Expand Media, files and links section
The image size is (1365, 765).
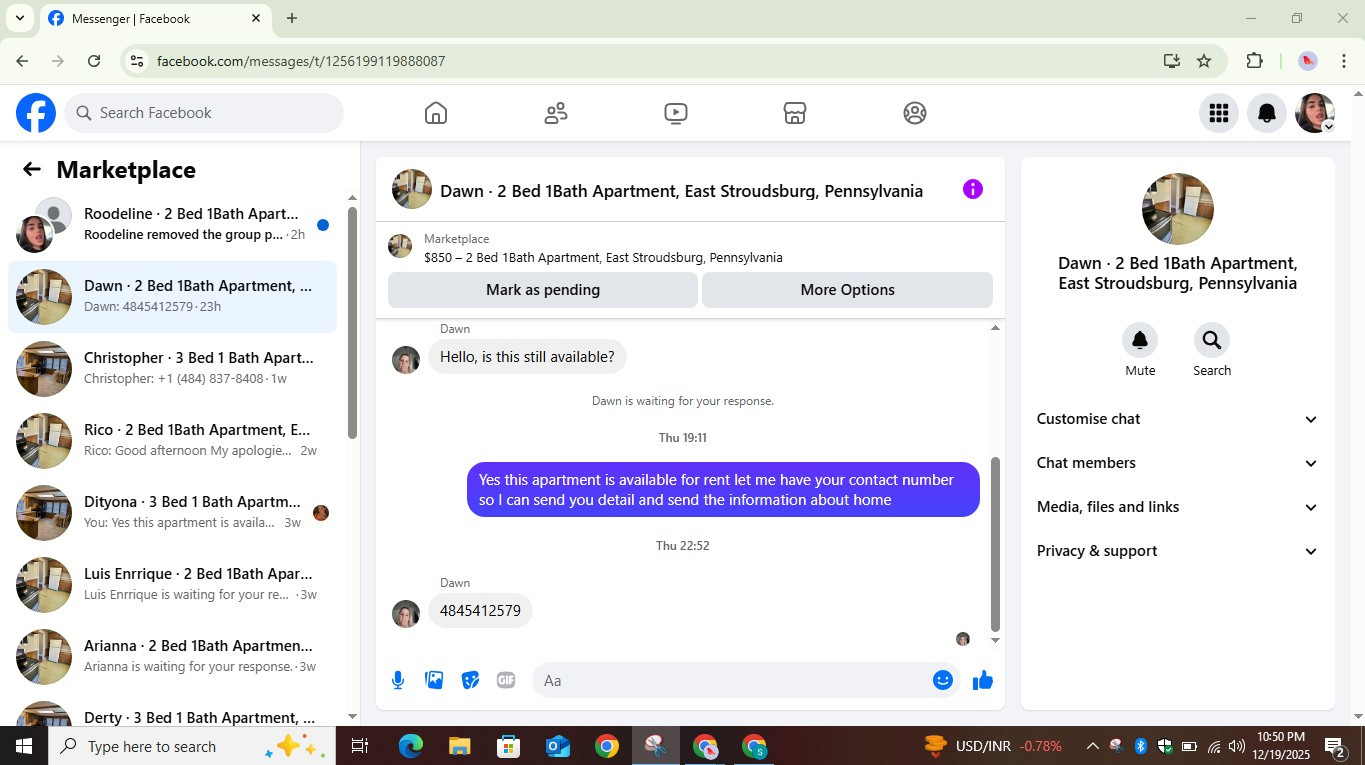[x=1177, y=507]
